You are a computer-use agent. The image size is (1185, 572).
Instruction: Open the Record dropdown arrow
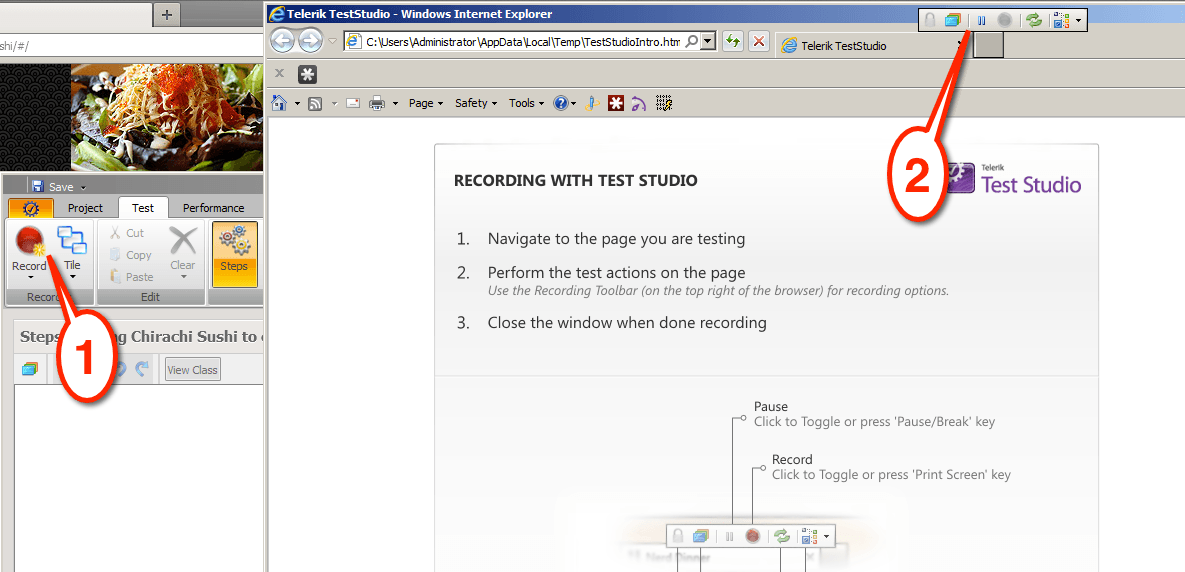(31, 277)
